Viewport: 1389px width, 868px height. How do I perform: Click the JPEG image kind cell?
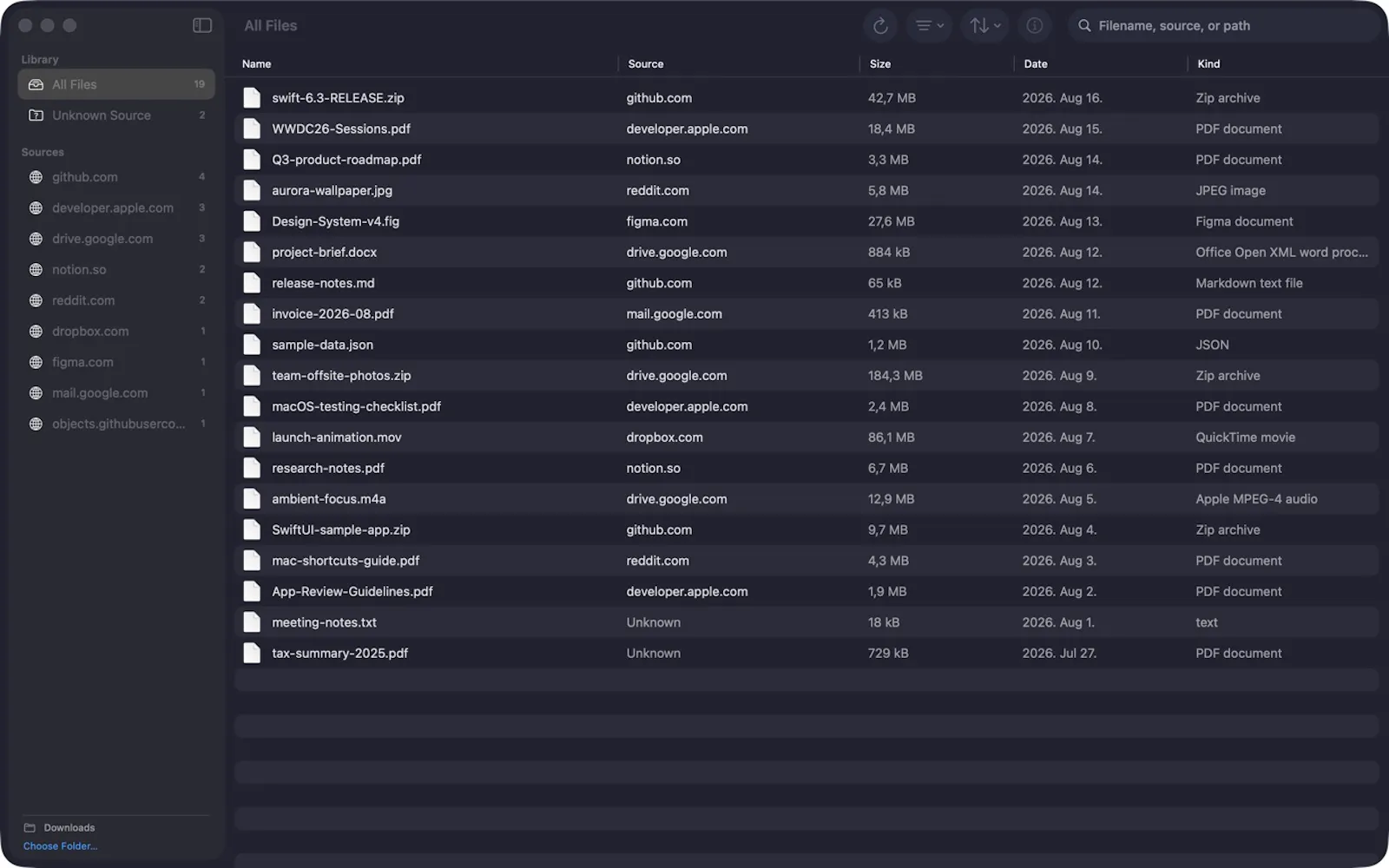[x=1230, y=190]
